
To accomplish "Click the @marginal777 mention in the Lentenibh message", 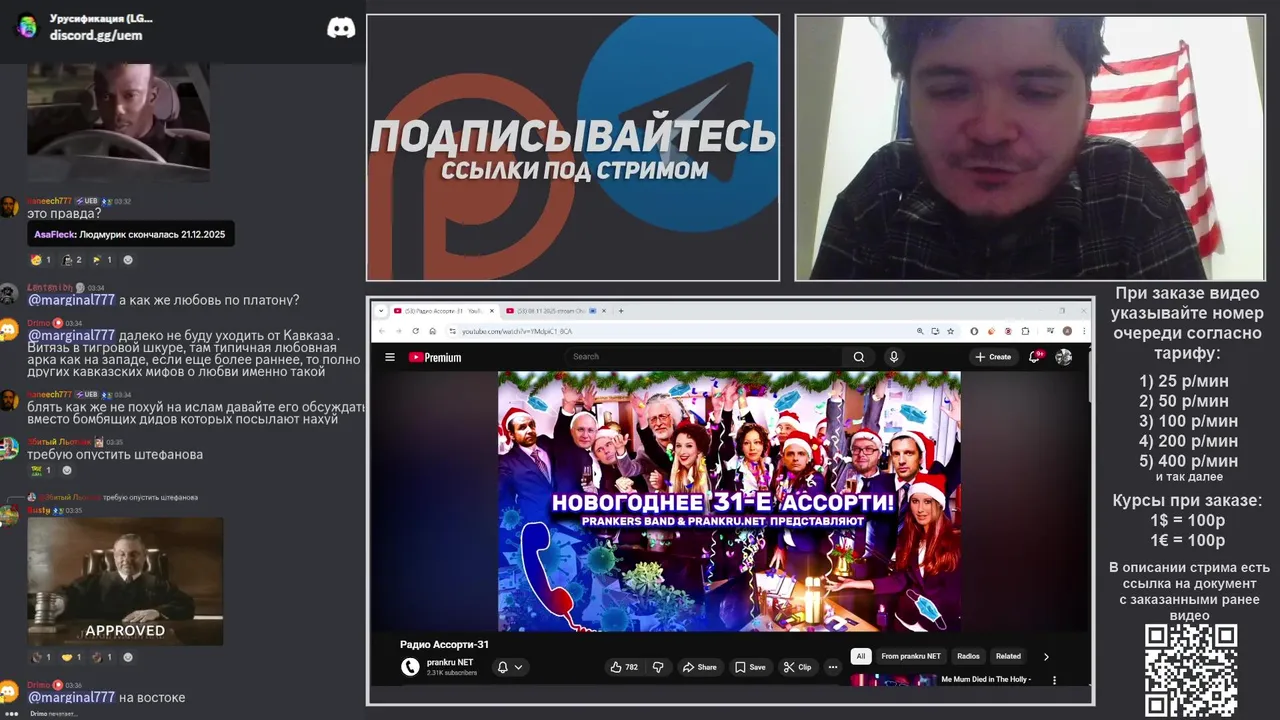I will click(x=71, y=300).
